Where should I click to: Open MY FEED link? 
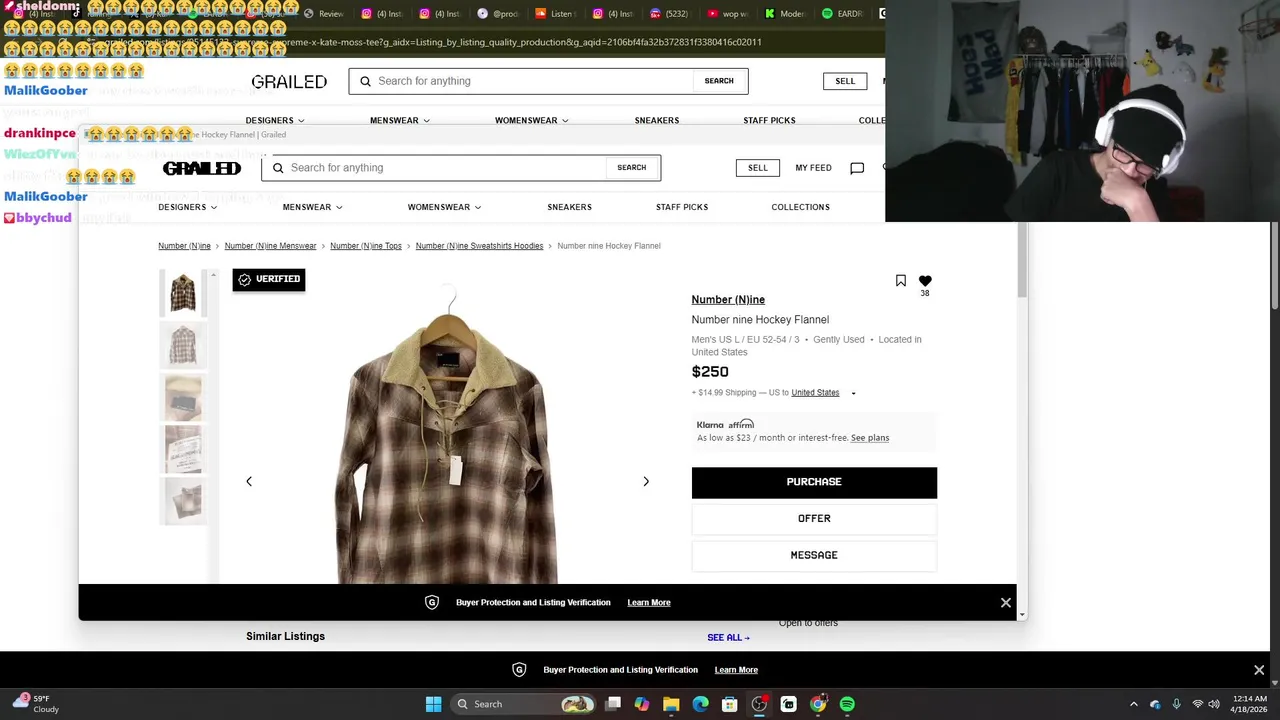point(813,168)
